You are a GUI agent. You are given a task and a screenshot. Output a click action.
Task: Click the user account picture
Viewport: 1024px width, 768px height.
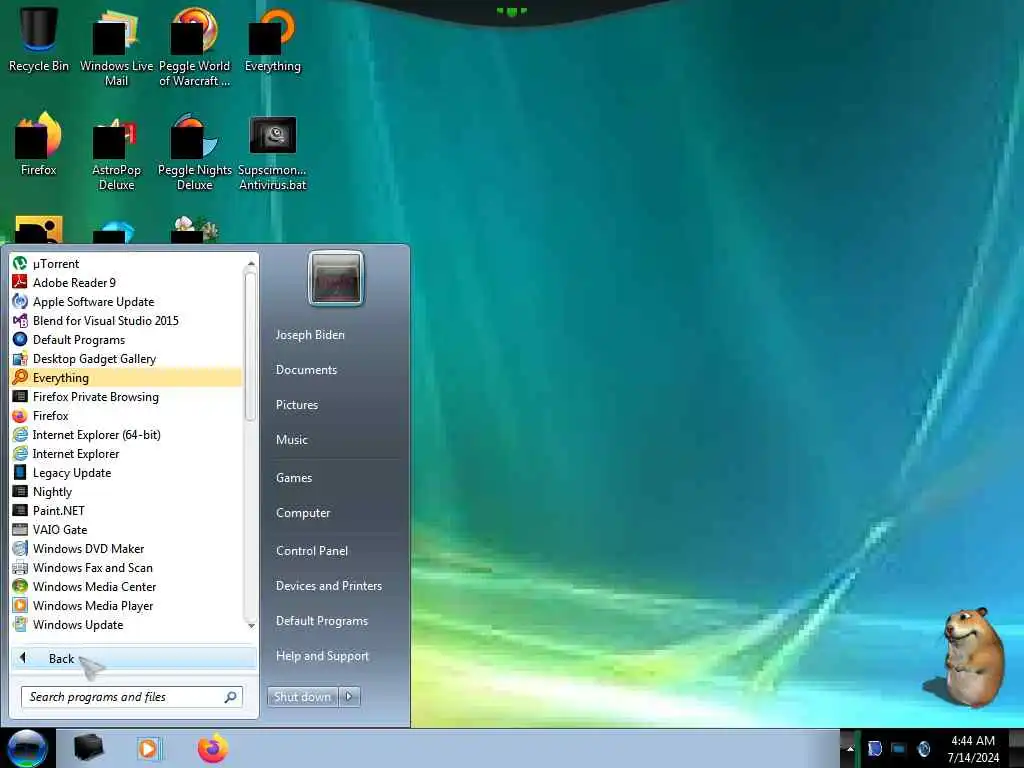(x=336, y=278)
